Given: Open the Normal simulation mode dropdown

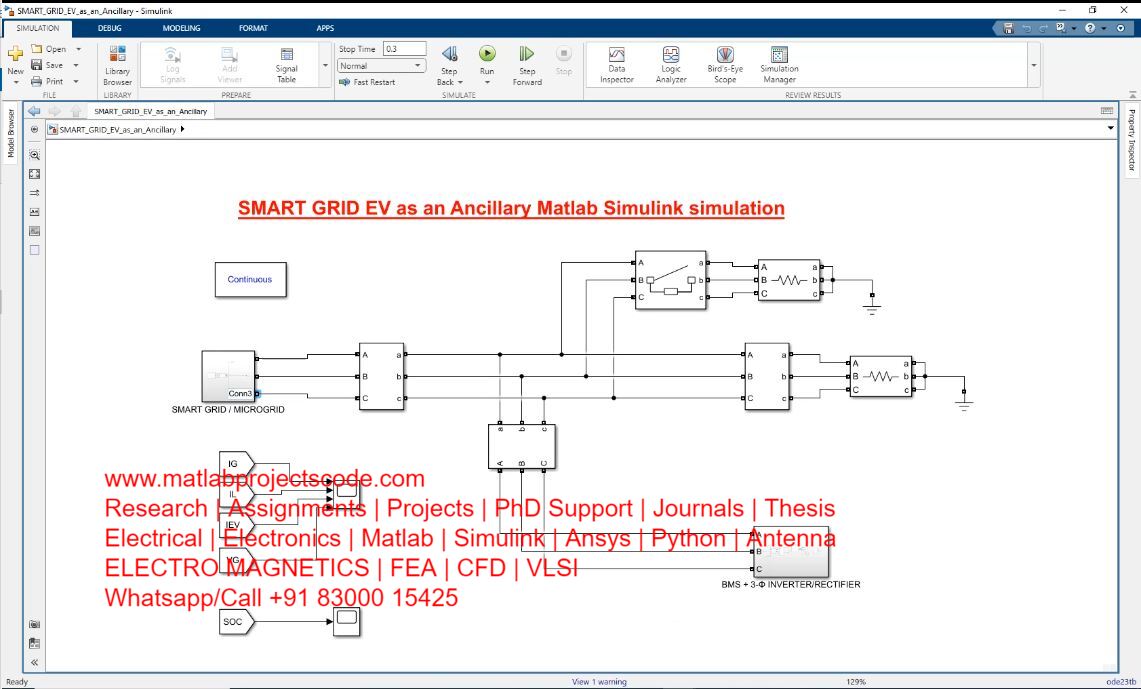Looking at the screenshot, I should pos(382,66).
